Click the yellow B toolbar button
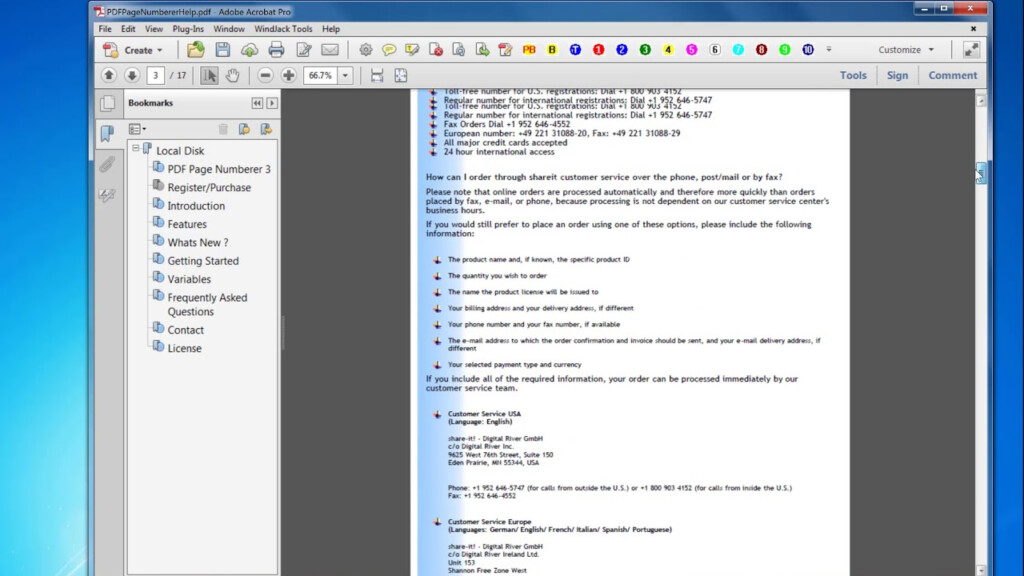This screenshot has height=576, width=1024. [552, 50]
